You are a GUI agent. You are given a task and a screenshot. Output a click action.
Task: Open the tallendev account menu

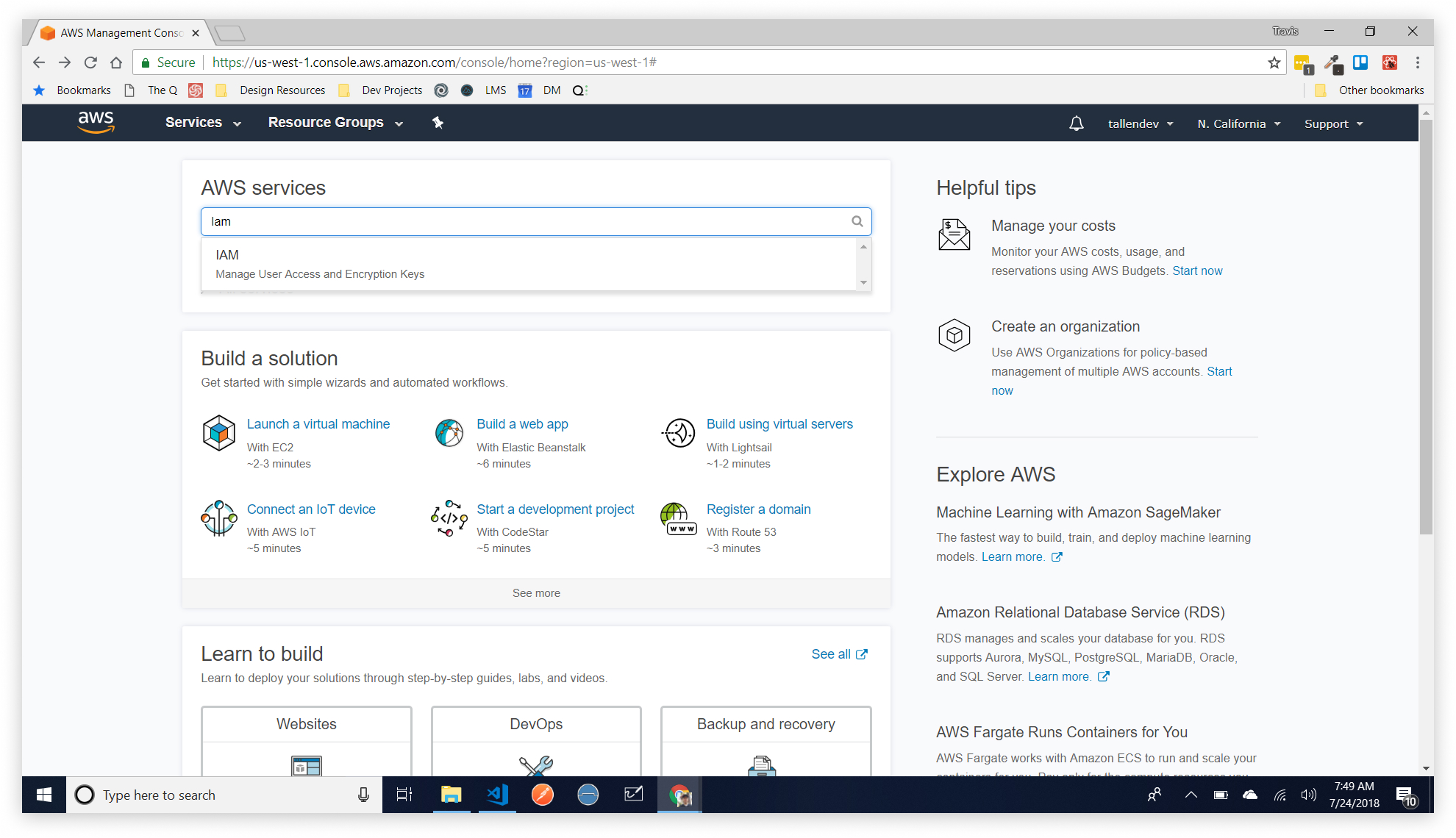point(1140,123)
